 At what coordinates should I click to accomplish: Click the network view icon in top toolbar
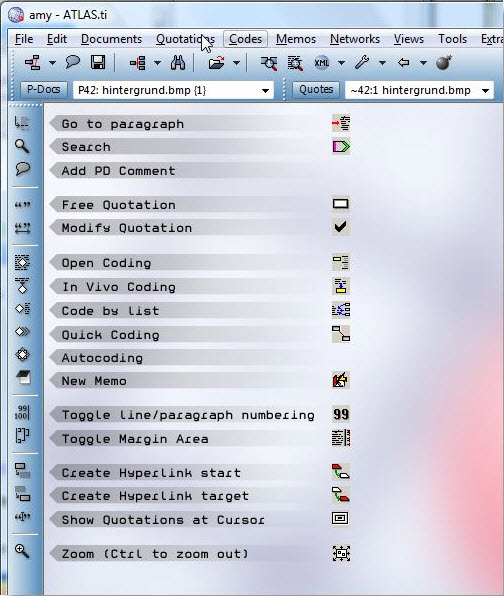tap(32, 63)
